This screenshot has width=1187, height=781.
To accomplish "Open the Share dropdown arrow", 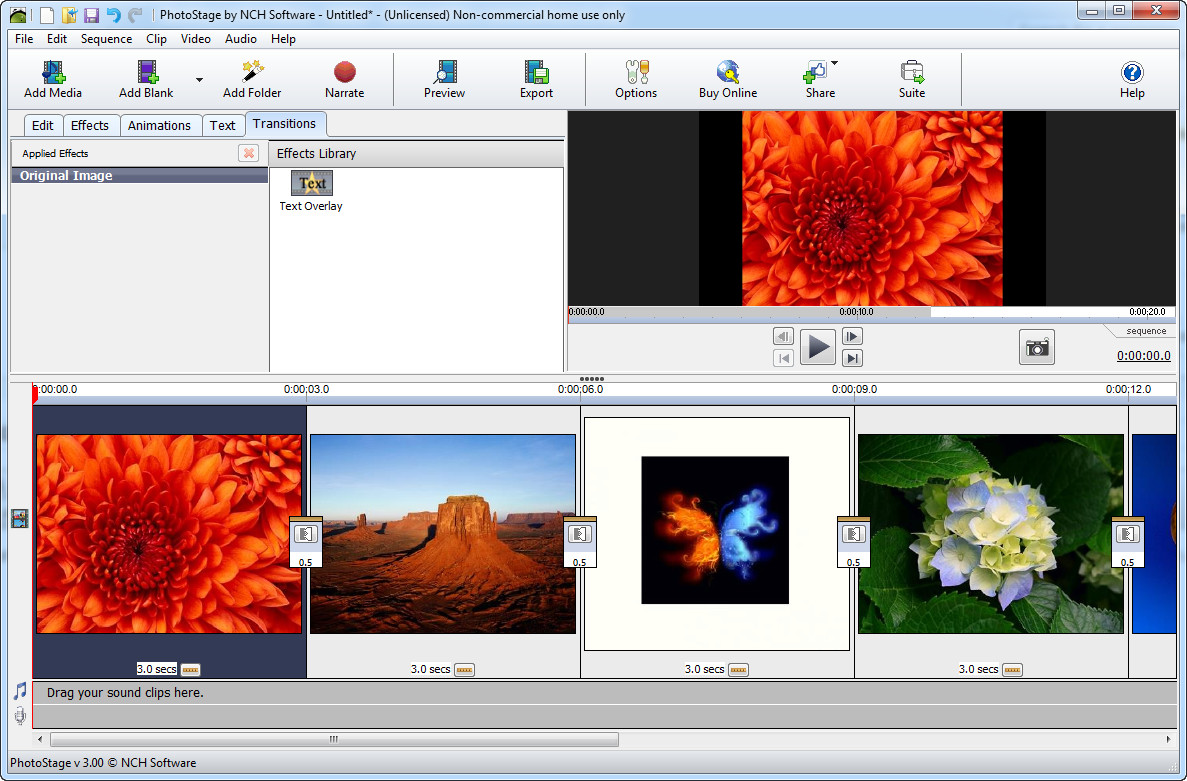I will tap(834, 64).
